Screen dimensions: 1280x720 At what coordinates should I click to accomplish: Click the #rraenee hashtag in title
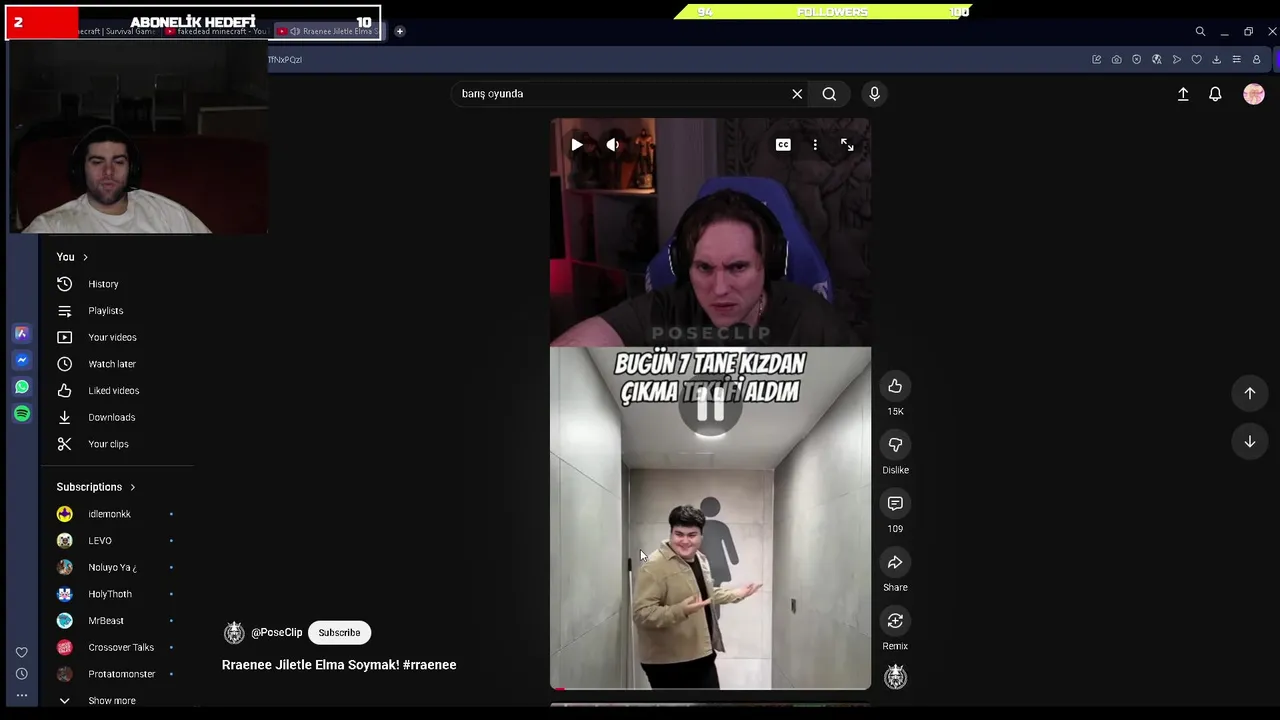[x=430, y=665]
